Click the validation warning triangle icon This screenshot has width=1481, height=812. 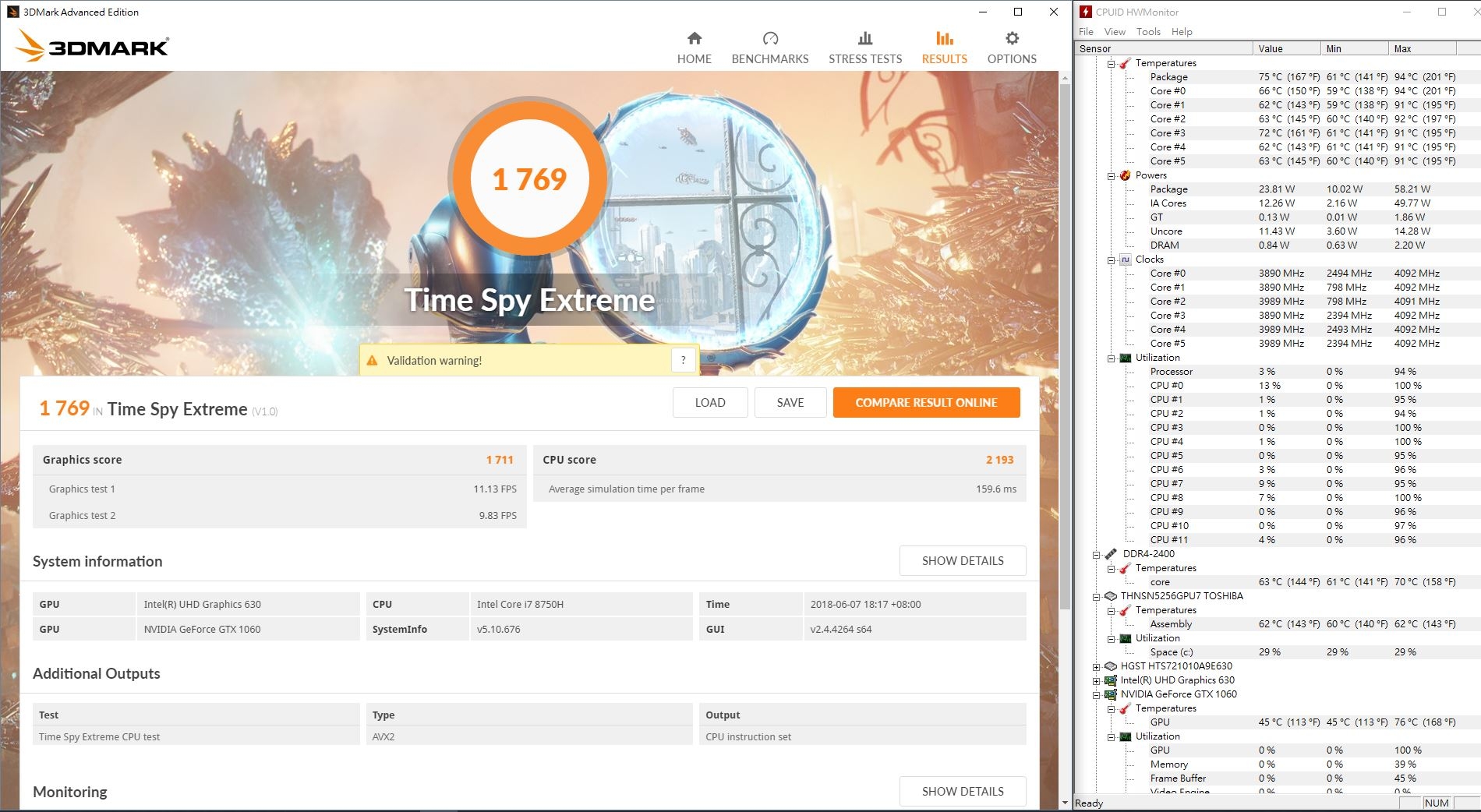[x=372, y=361]
